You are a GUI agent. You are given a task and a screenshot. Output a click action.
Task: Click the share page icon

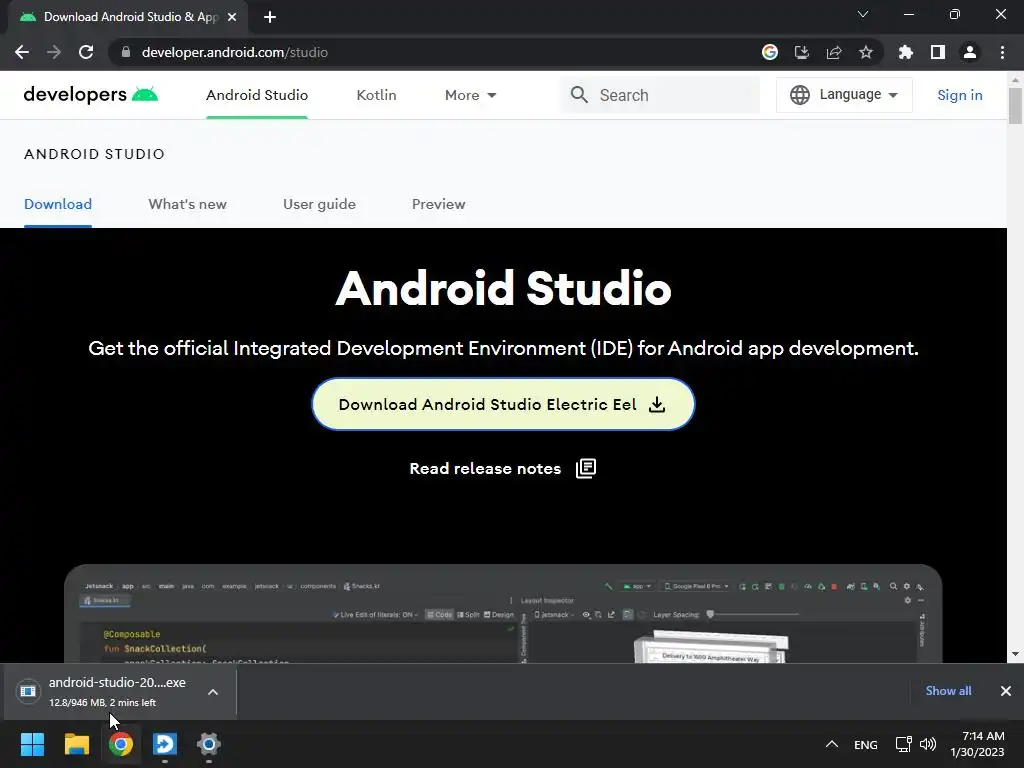tap(834, 52)
